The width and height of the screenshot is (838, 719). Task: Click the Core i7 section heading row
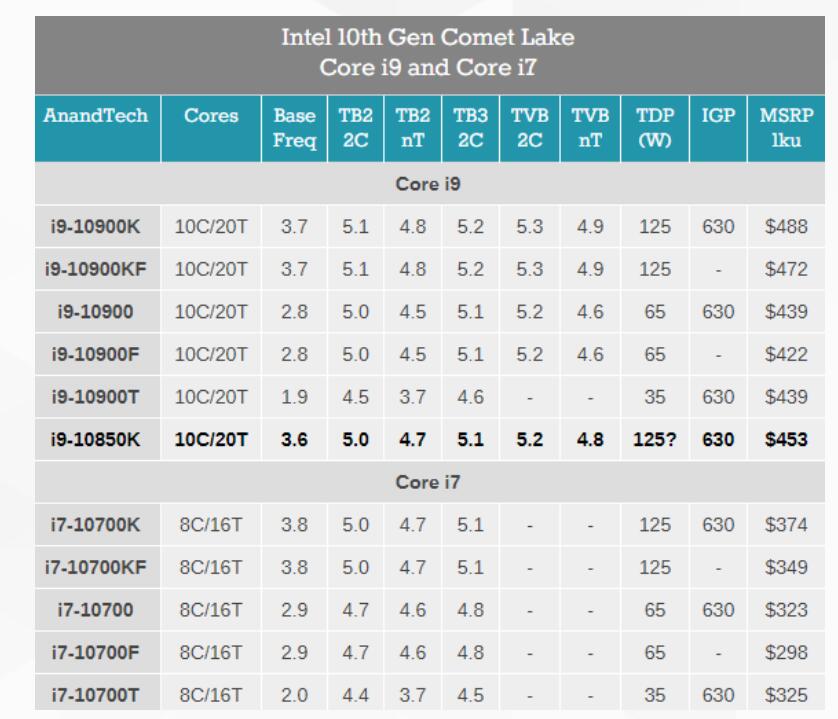click(418, 482)
